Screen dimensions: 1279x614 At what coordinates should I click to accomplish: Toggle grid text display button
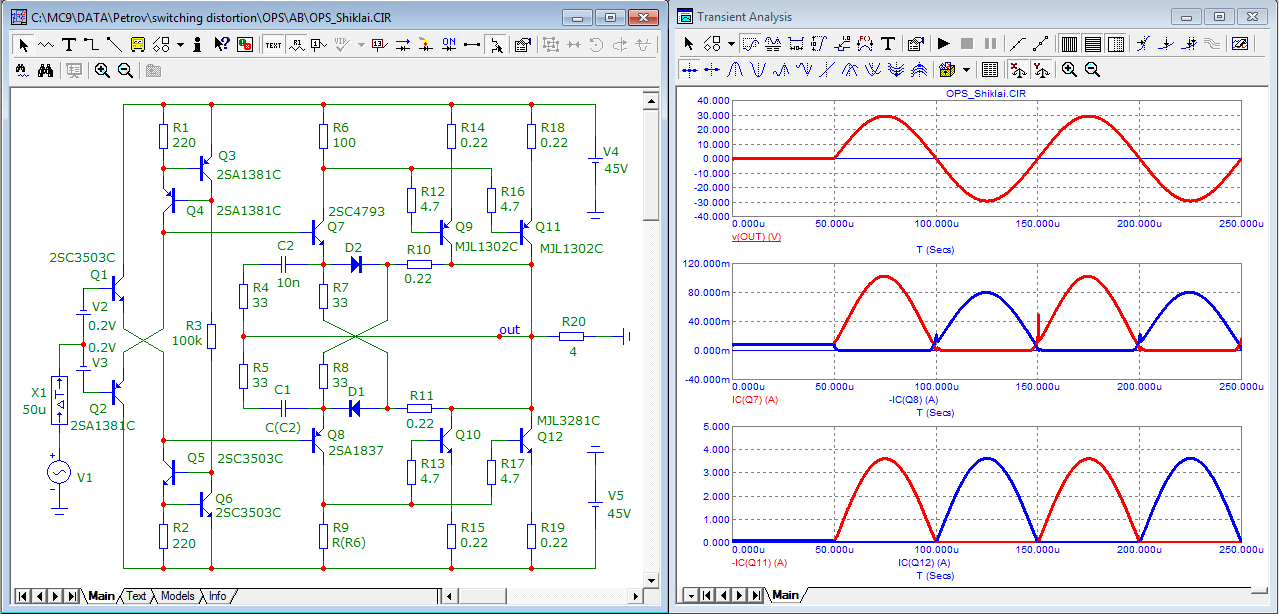273,44
